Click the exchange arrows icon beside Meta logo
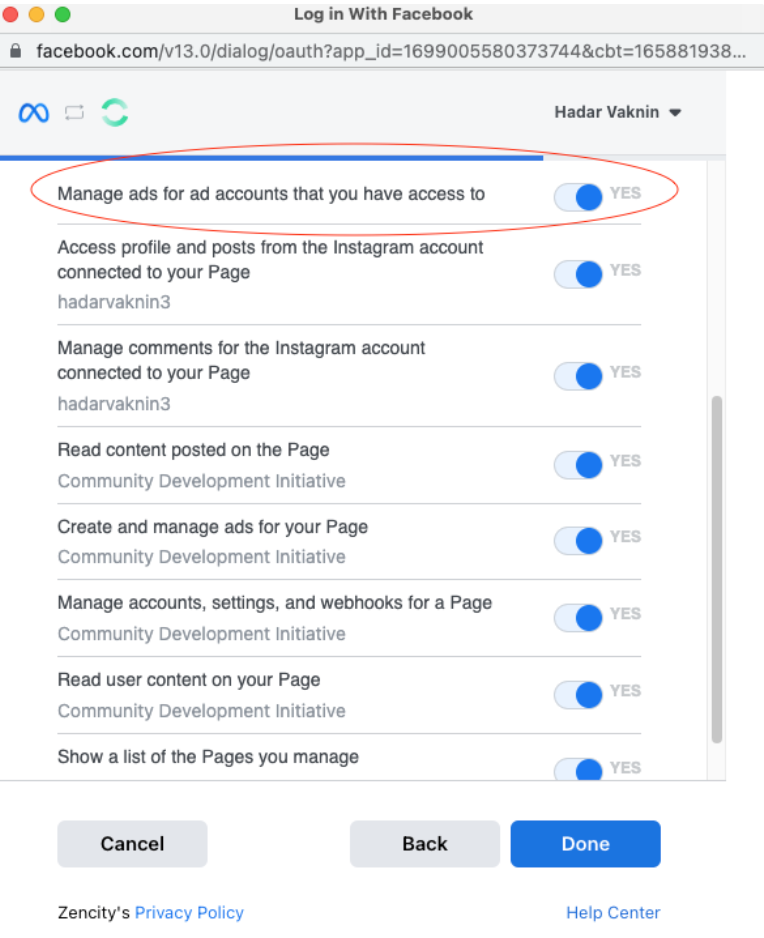 [x=75, y=112]
